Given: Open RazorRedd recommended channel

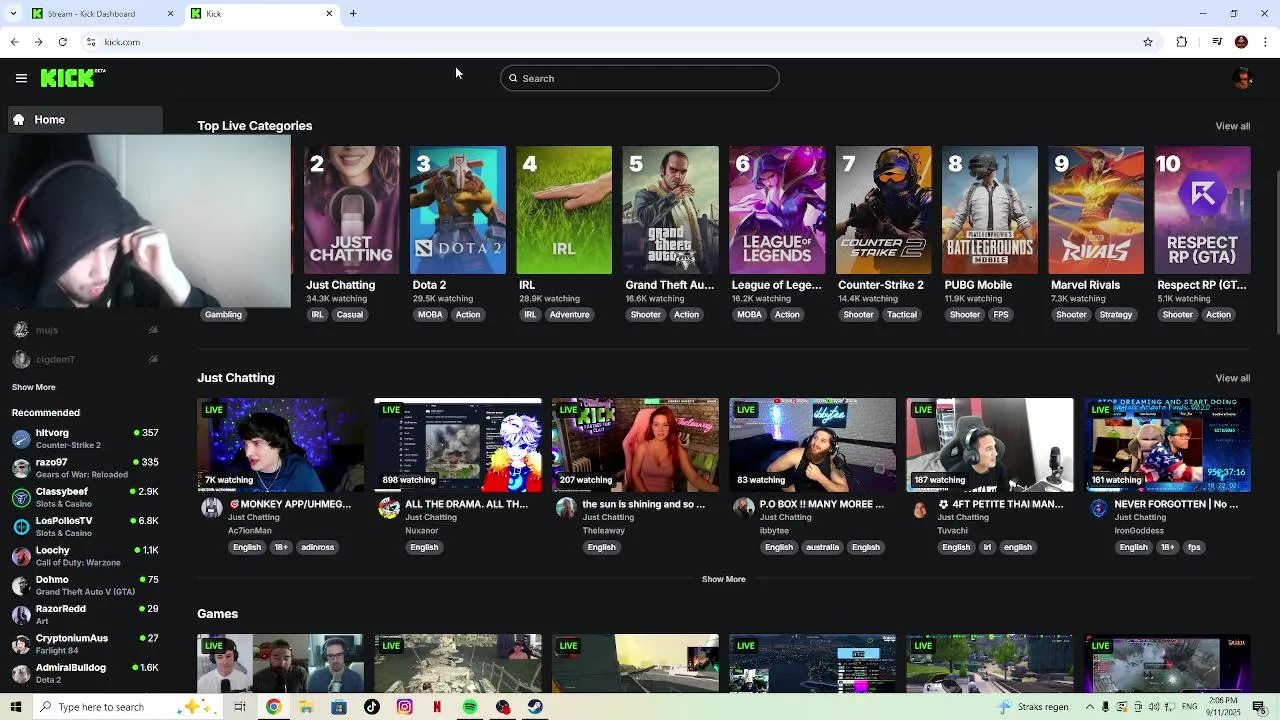Looking at the screenshot, I should click(85, 614).
